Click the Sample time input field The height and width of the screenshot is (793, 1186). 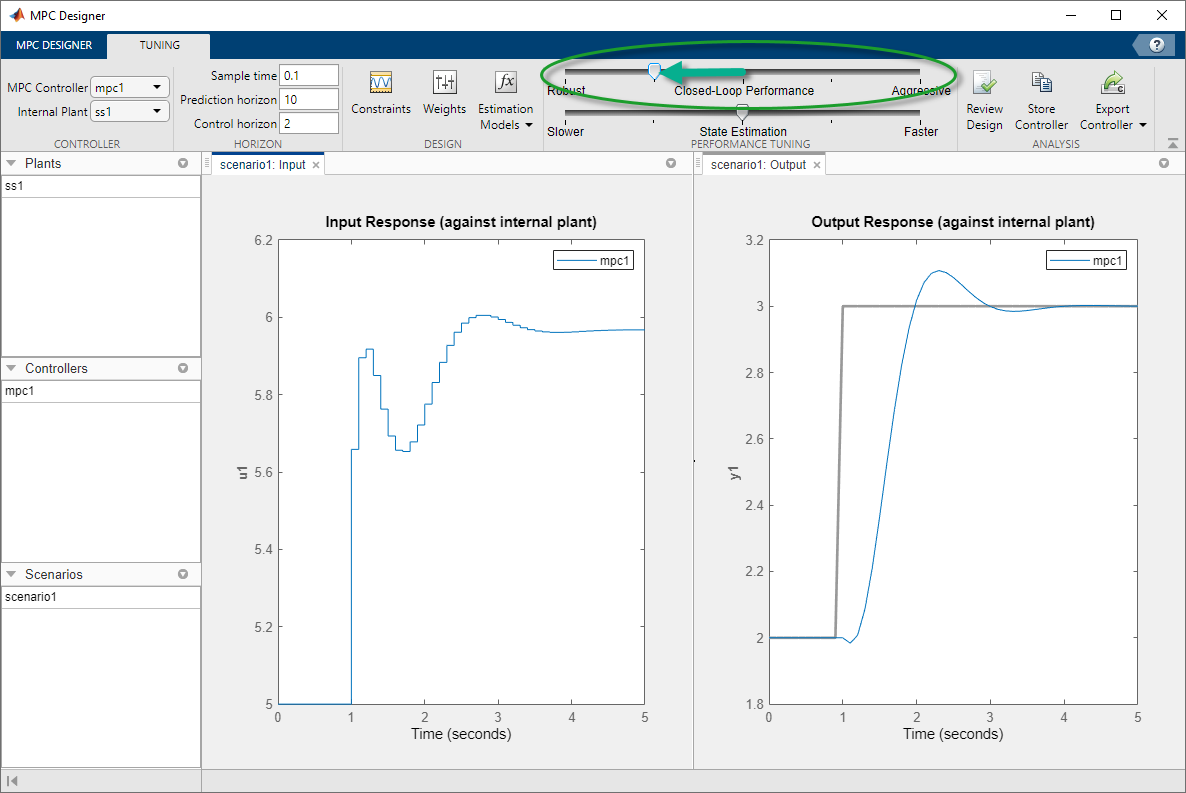point(309,76)
